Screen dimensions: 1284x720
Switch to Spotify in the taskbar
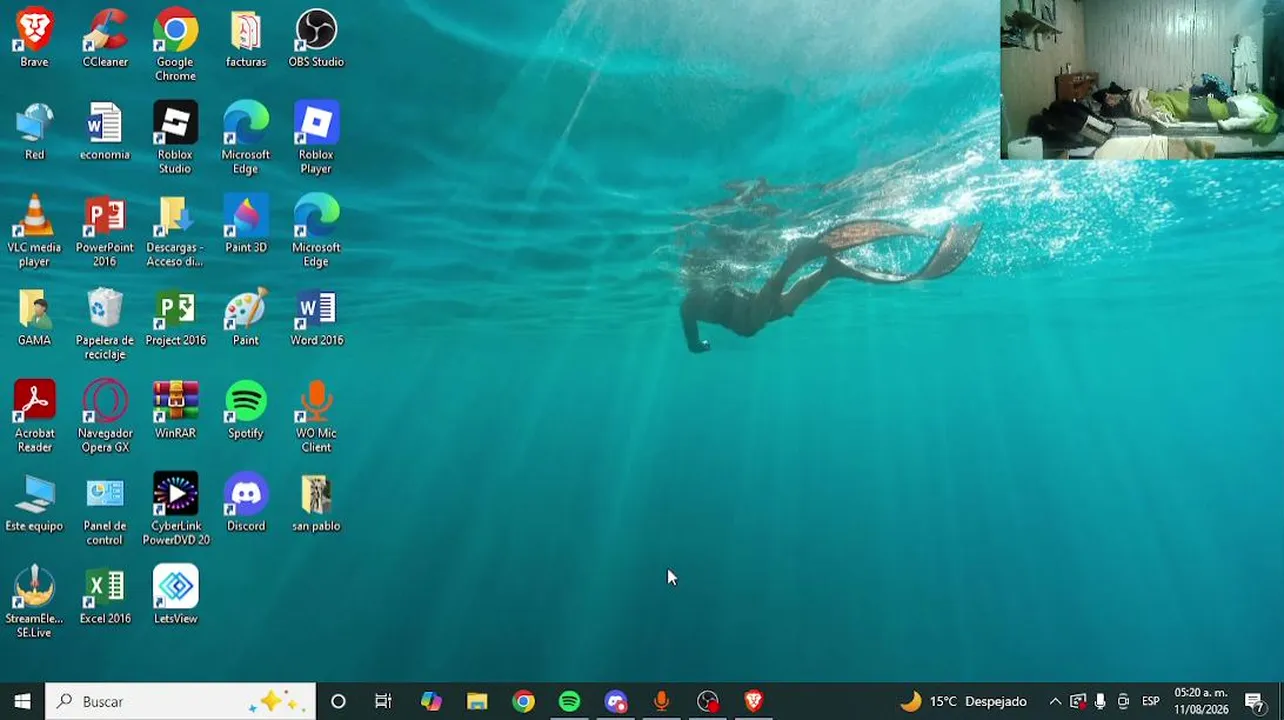(x=569, y=701)
